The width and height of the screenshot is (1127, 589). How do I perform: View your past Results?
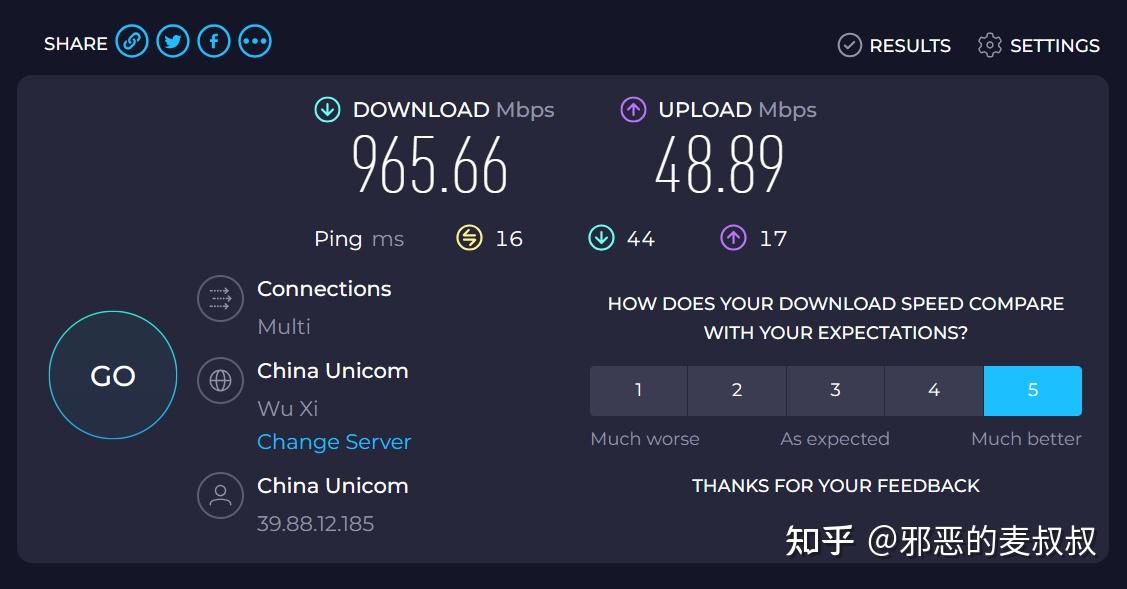pyautogui.click(x=893, y=45)
